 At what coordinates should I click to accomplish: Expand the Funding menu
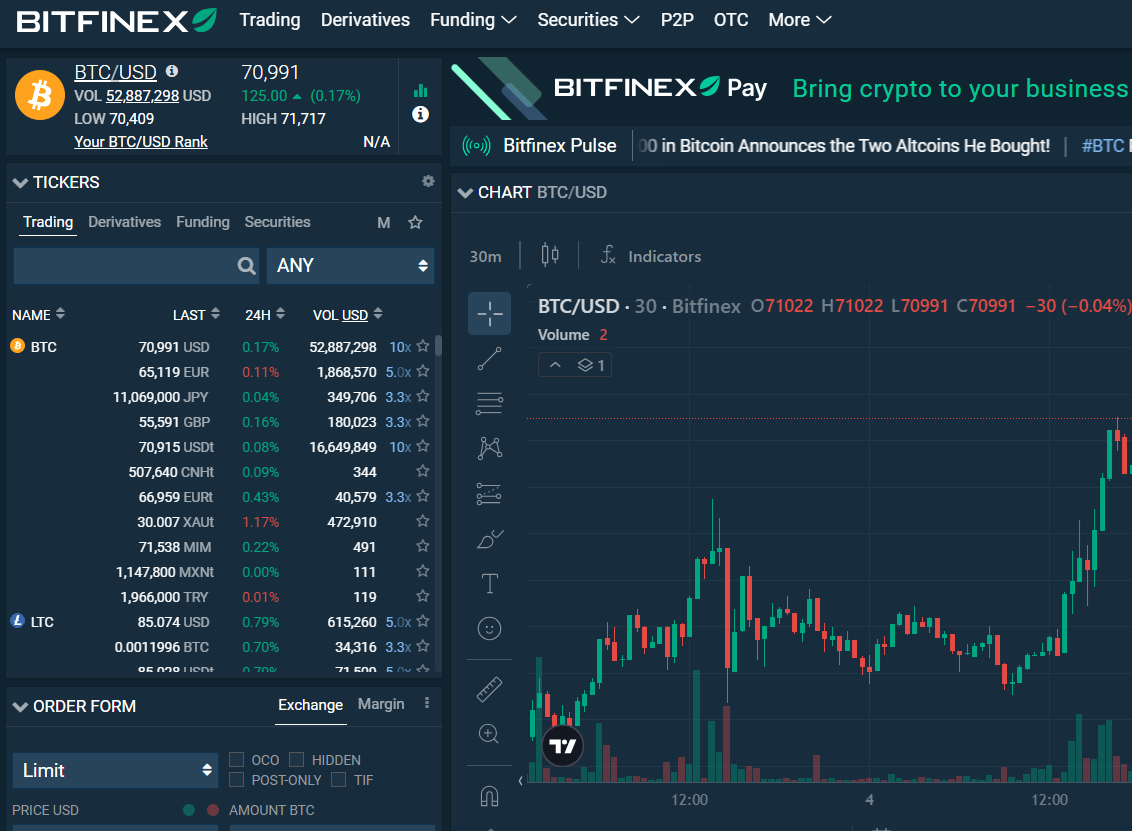tap(473, 20)
